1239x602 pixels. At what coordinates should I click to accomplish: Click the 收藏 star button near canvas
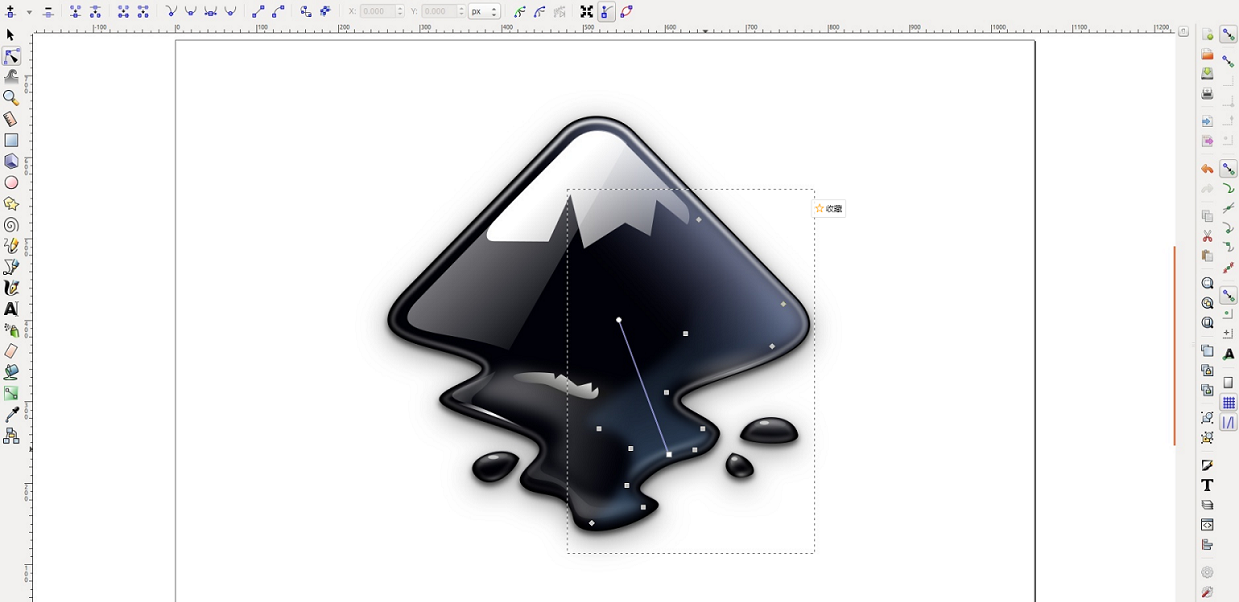point(829,209)
